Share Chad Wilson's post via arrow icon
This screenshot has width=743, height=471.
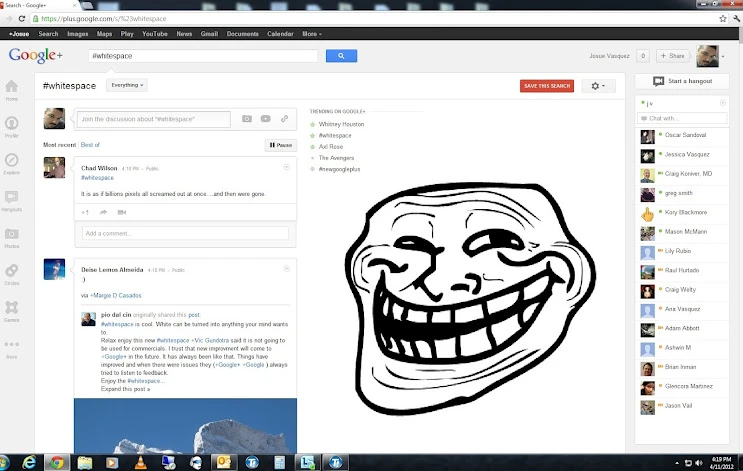click(103, 212)
